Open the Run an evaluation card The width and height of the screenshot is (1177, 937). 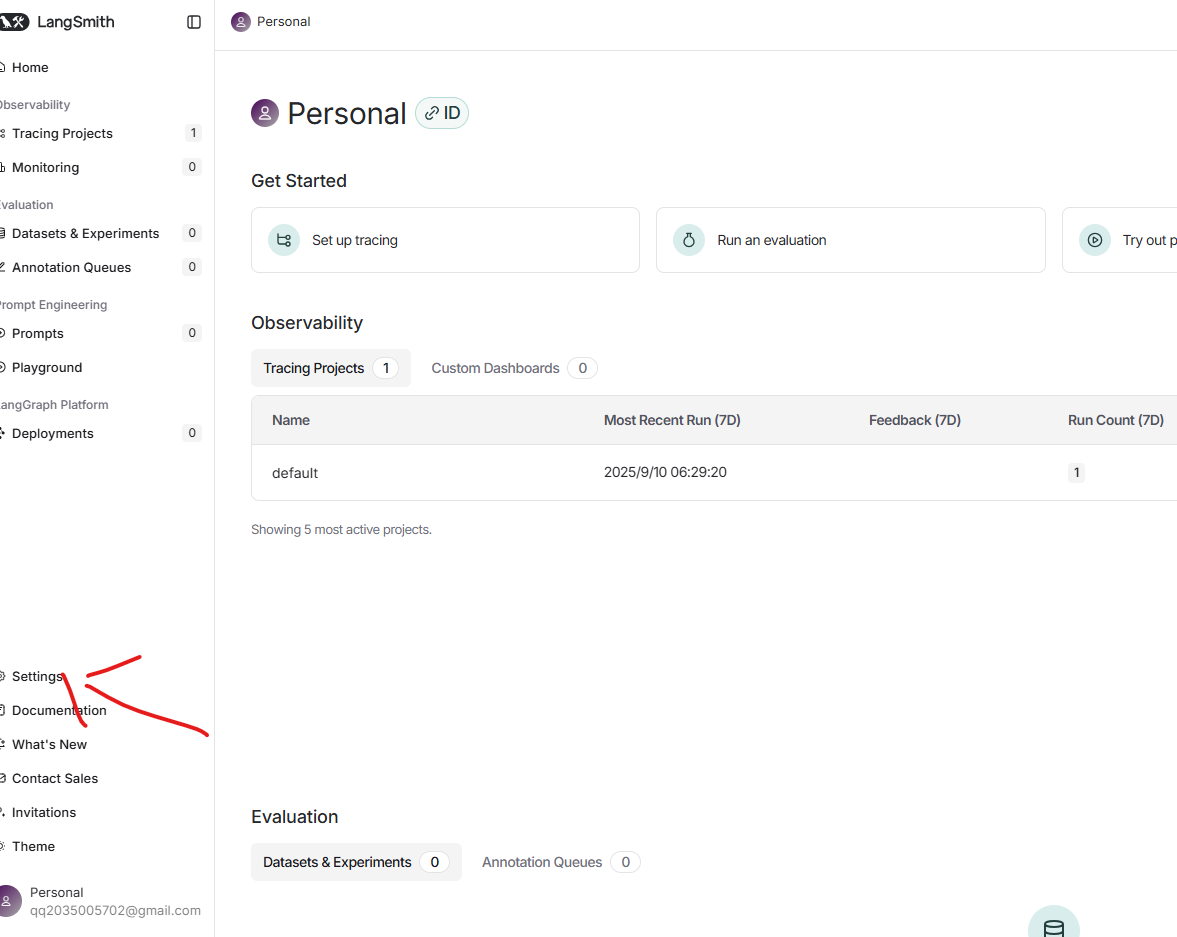pyautogui.click(x=850, y=240)
